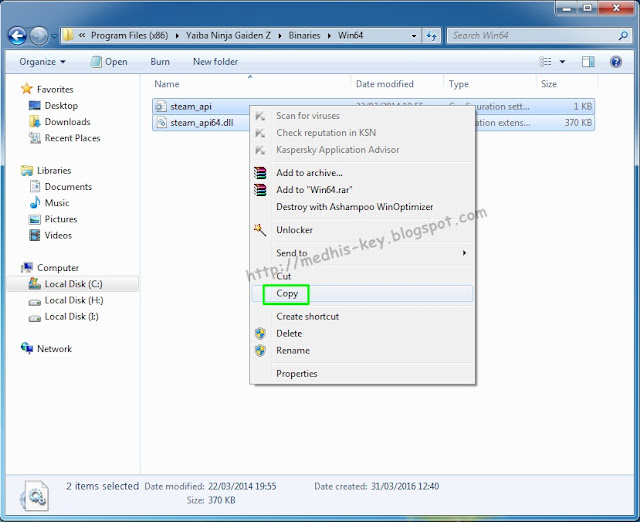Open the Organize menu
Viewport: 640px width, 522px height.
(42, 62)
